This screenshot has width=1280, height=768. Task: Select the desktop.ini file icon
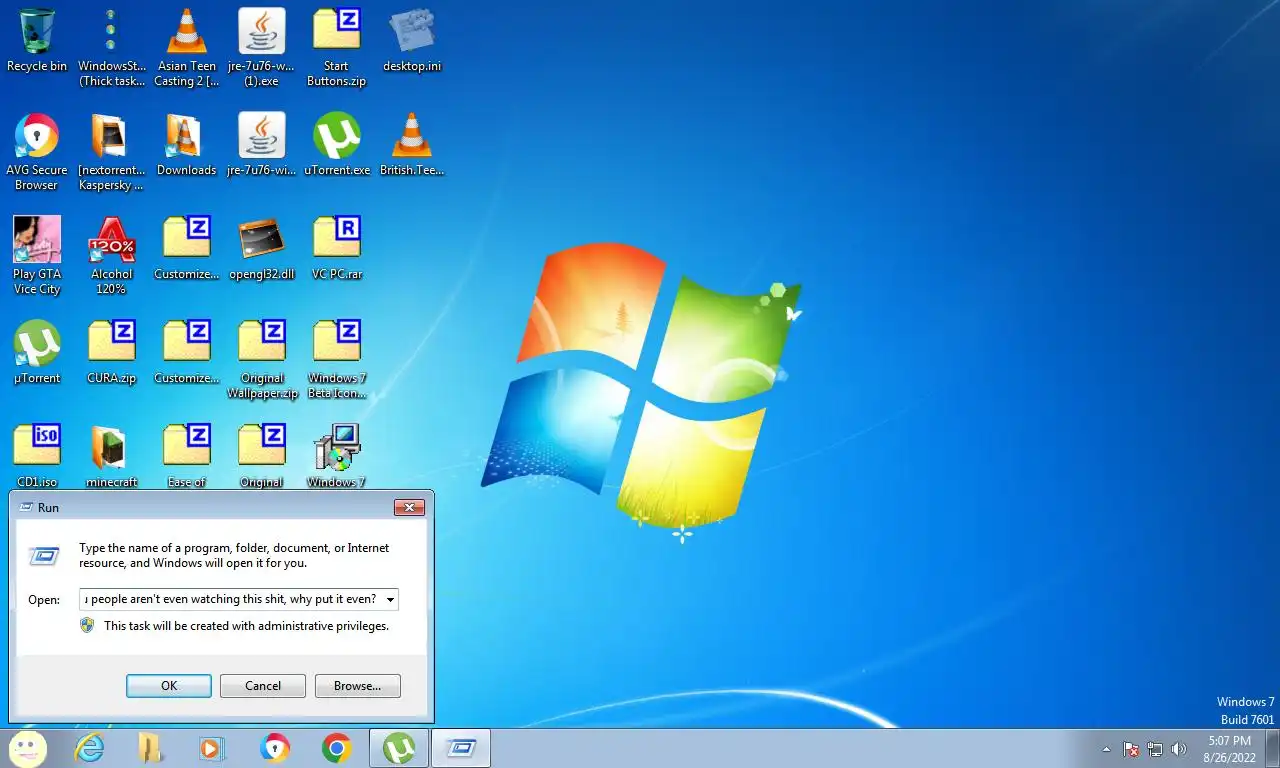pyautogui.click(x=412, y=40)
